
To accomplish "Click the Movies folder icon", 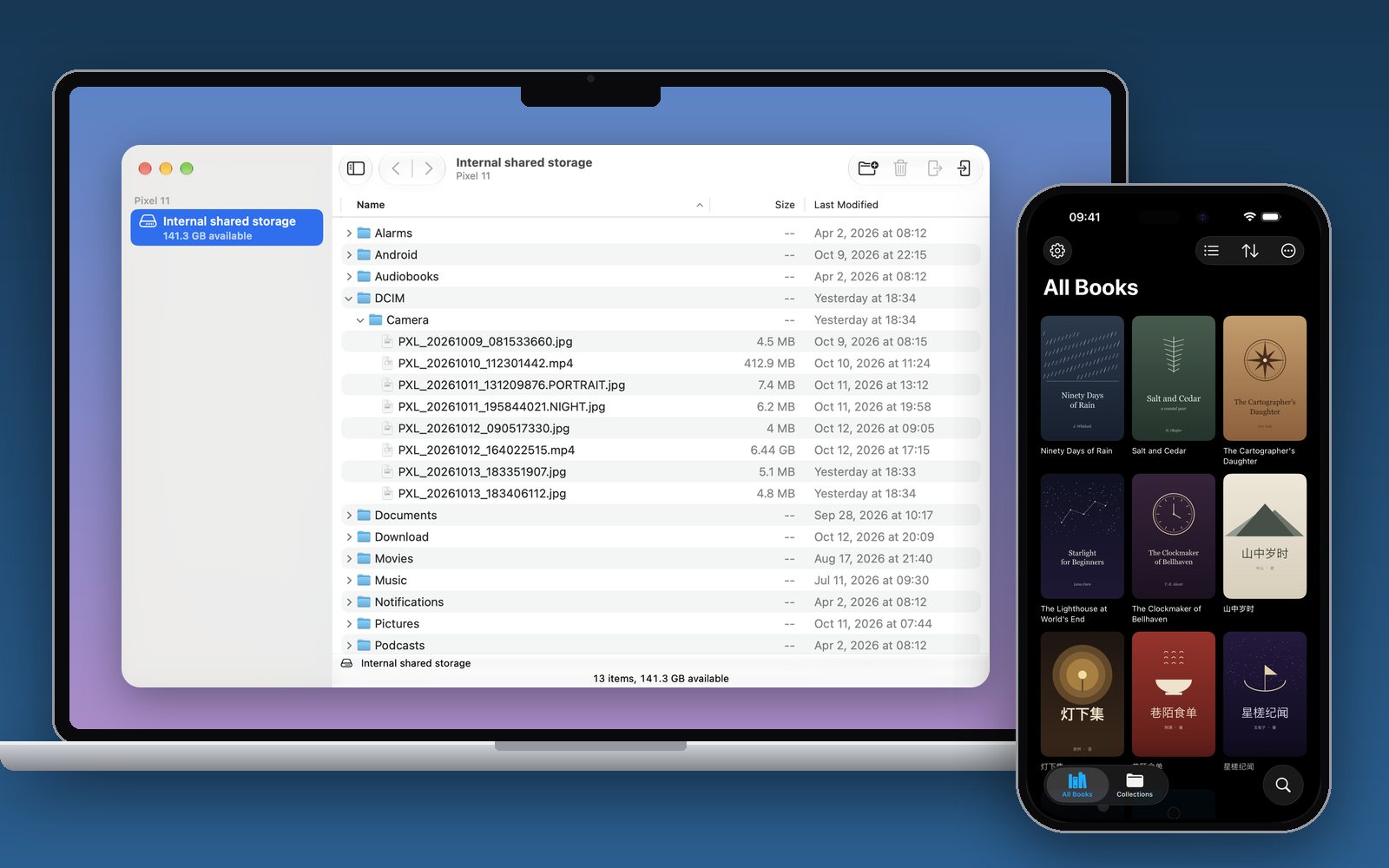I will click(365, 559).
